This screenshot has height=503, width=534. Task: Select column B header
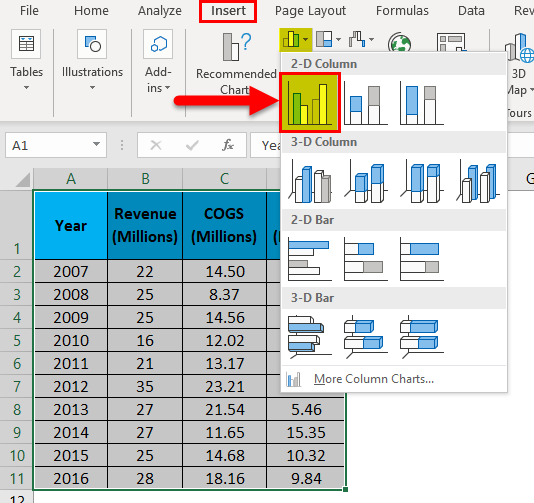(x=145, y=178)
